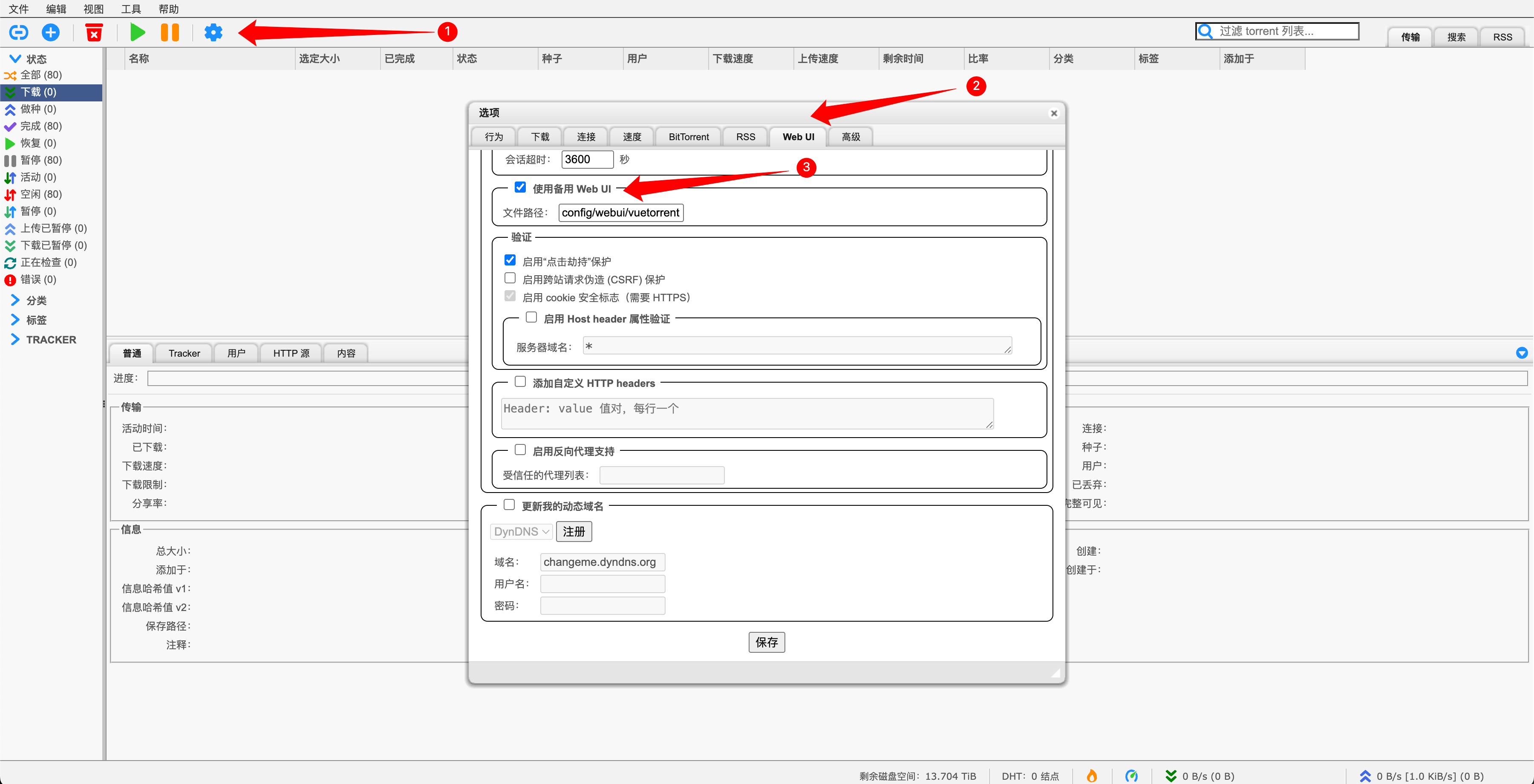Viewport: 1534px width, 784px height.
Task: Switch to the 行为 options tab
Action: point(494,137)
